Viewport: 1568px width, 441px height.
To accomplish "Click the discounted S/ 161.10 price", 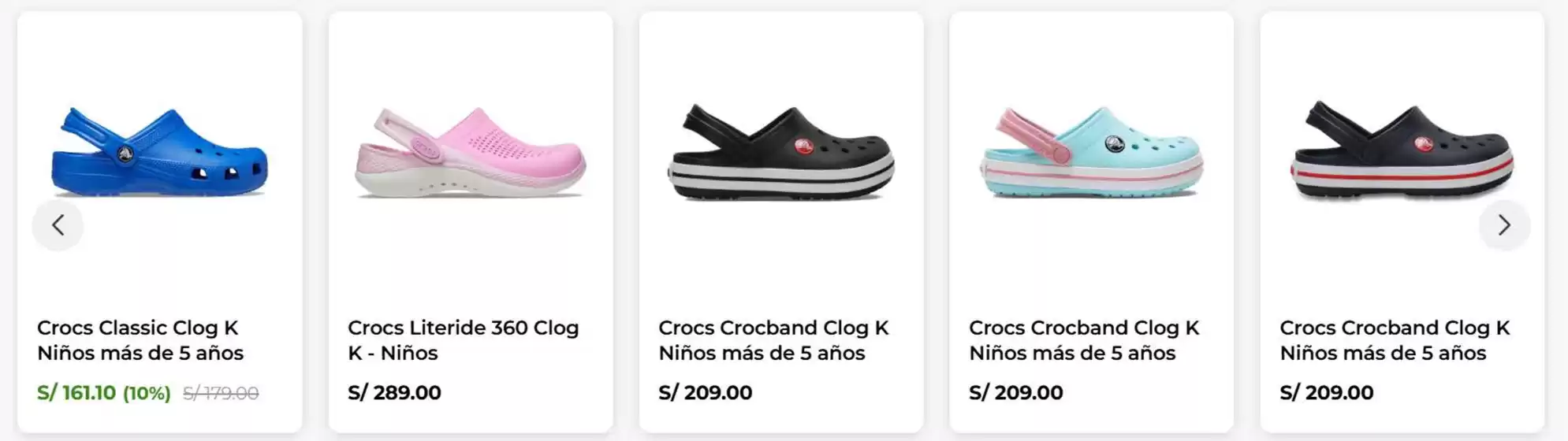I will (76, 393).
